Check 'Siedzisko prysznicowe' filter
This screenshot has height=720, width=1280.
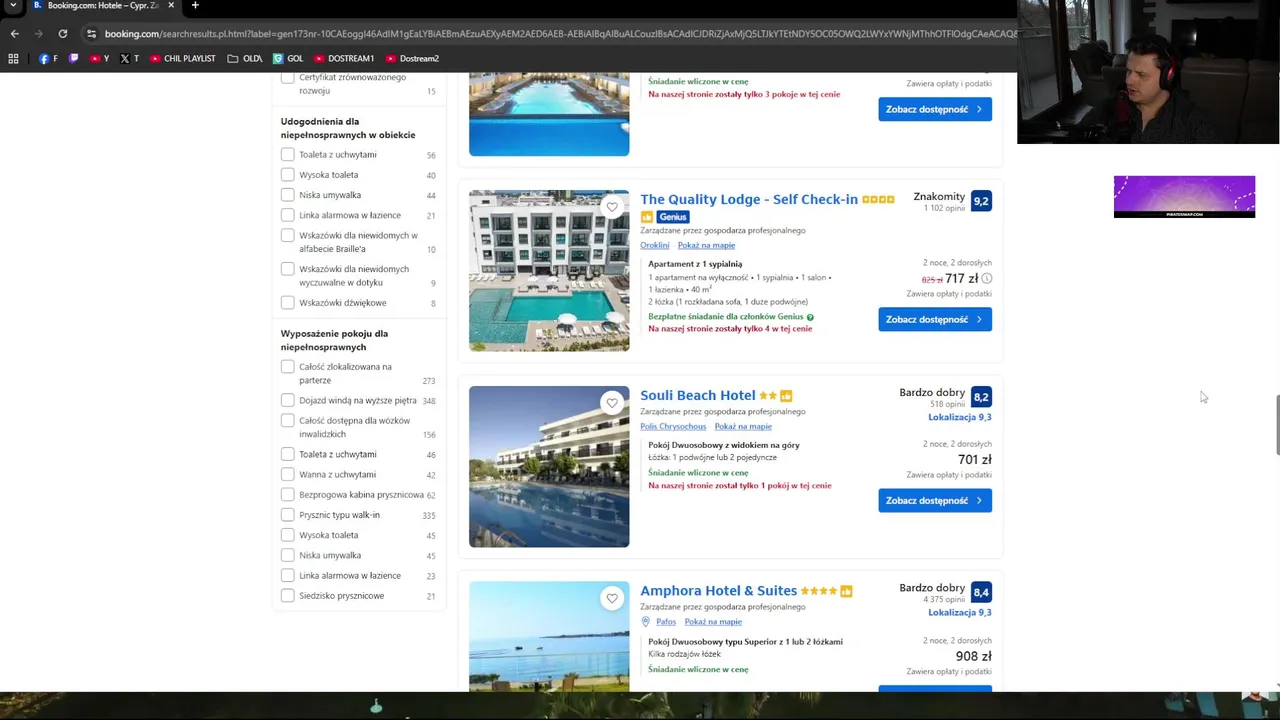288,596
